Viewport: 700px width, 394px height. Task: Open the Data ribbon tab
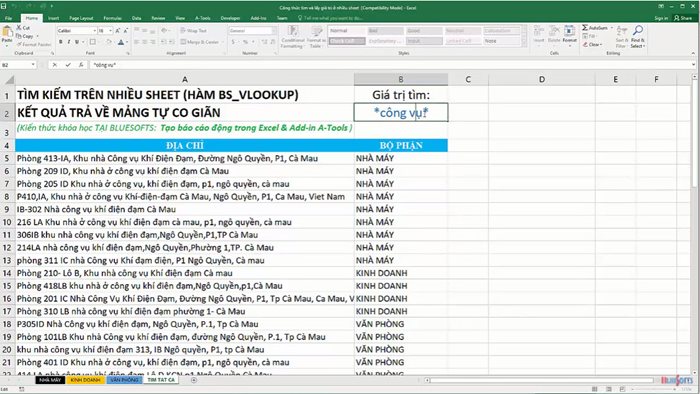(x=137, y=18)
